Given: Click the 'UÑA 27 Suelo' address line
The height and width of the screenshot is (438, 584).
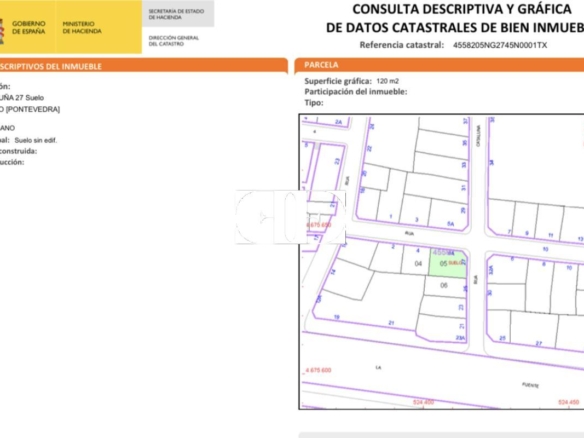Looking at the screenshot, I should point(22,98).
